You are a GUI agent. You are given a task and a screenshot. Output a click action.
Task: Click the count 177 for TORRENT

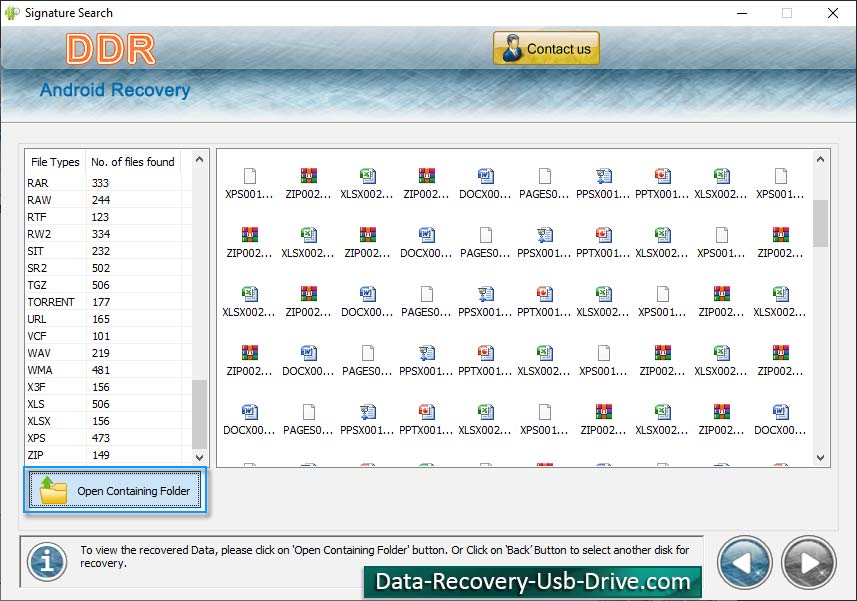tap(101, 302)
